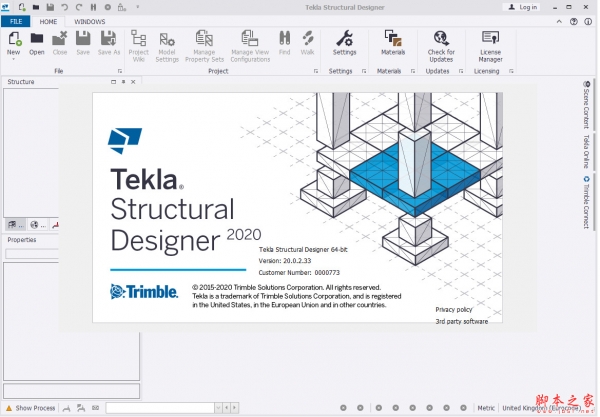
Task: Click quick access binoculars find icon
Action: click(x=93, y=7)
